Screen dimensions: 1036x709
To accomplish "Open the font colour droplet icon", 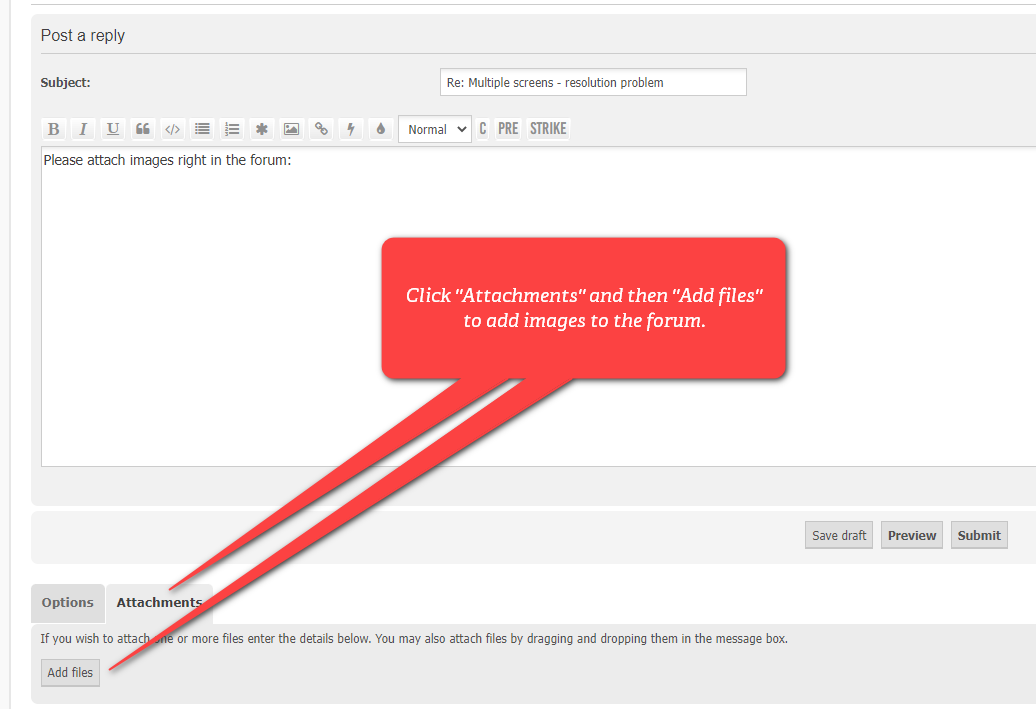I will point(380,129).
